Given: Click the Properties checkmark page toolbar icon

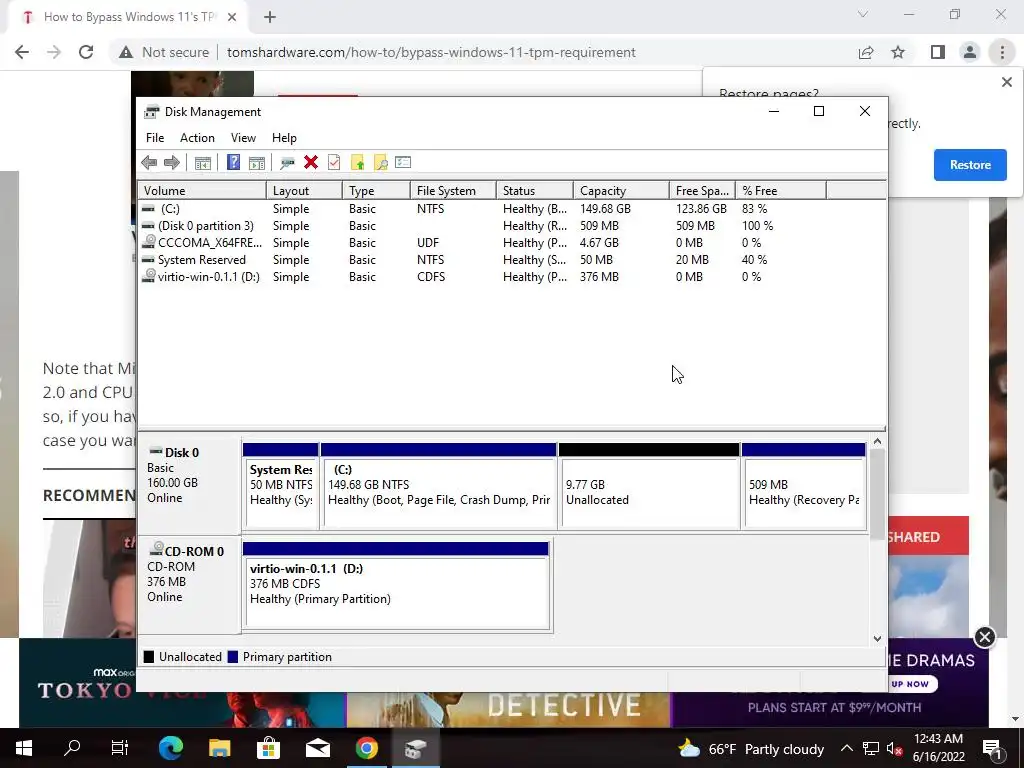Looking at the screenshot, I should [x=334, y=163].
